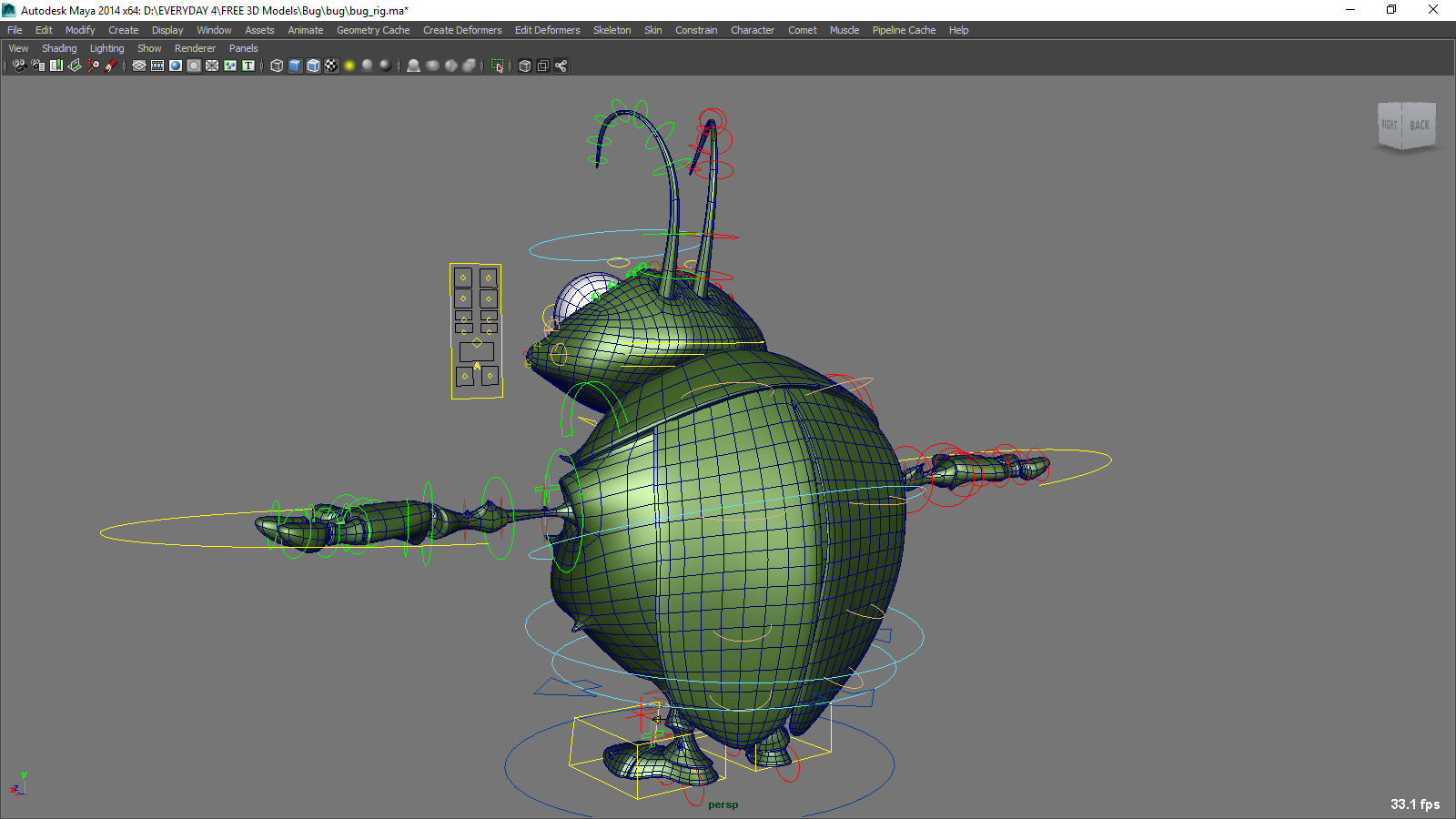Viewport: 1456px width, 819px height.
Task: Toggle textured display with the checker icon
Action: [x=332, y=66]
